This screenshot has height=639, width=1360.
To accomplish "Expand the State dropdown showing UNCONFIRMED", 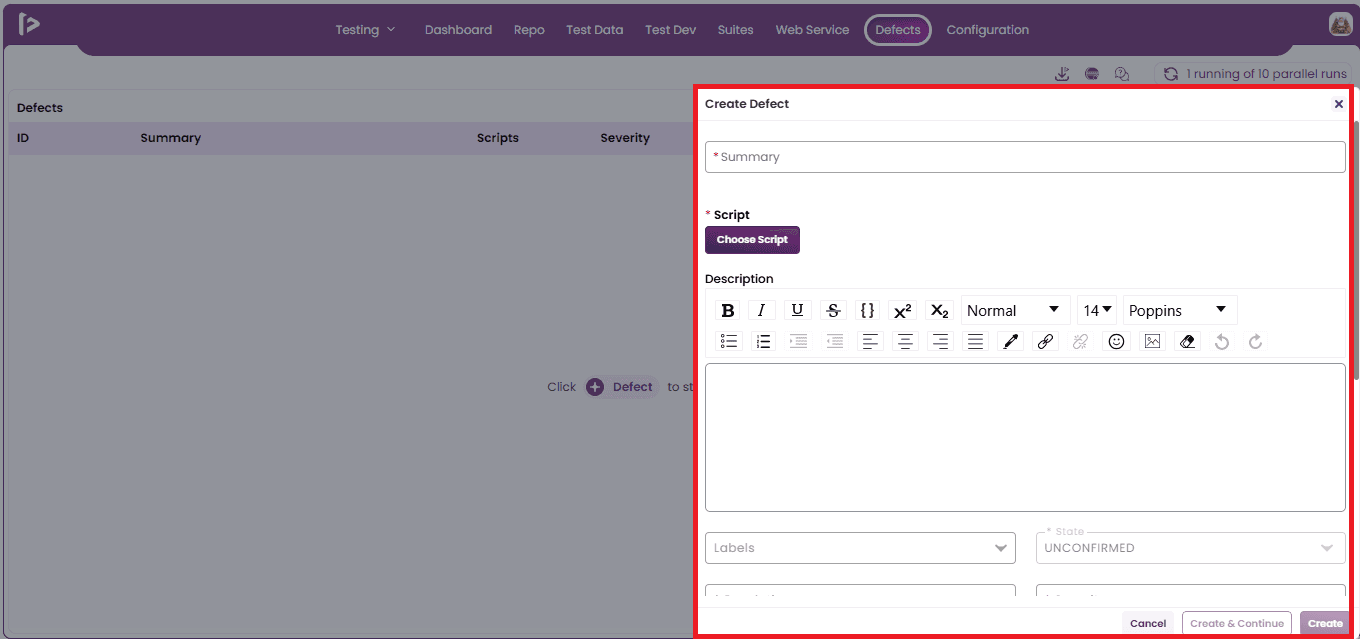I will click(x=1190, y=548).
